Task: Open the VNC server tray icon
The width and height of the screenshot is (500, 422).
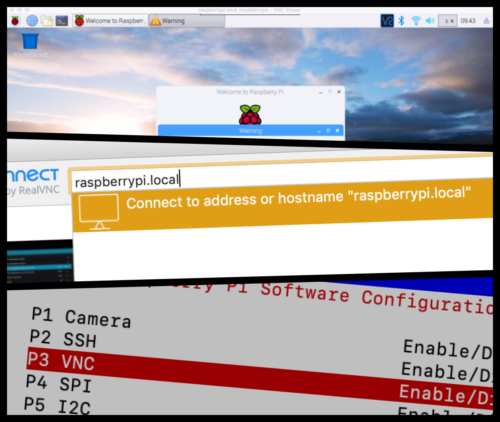Action: point(387,21)
